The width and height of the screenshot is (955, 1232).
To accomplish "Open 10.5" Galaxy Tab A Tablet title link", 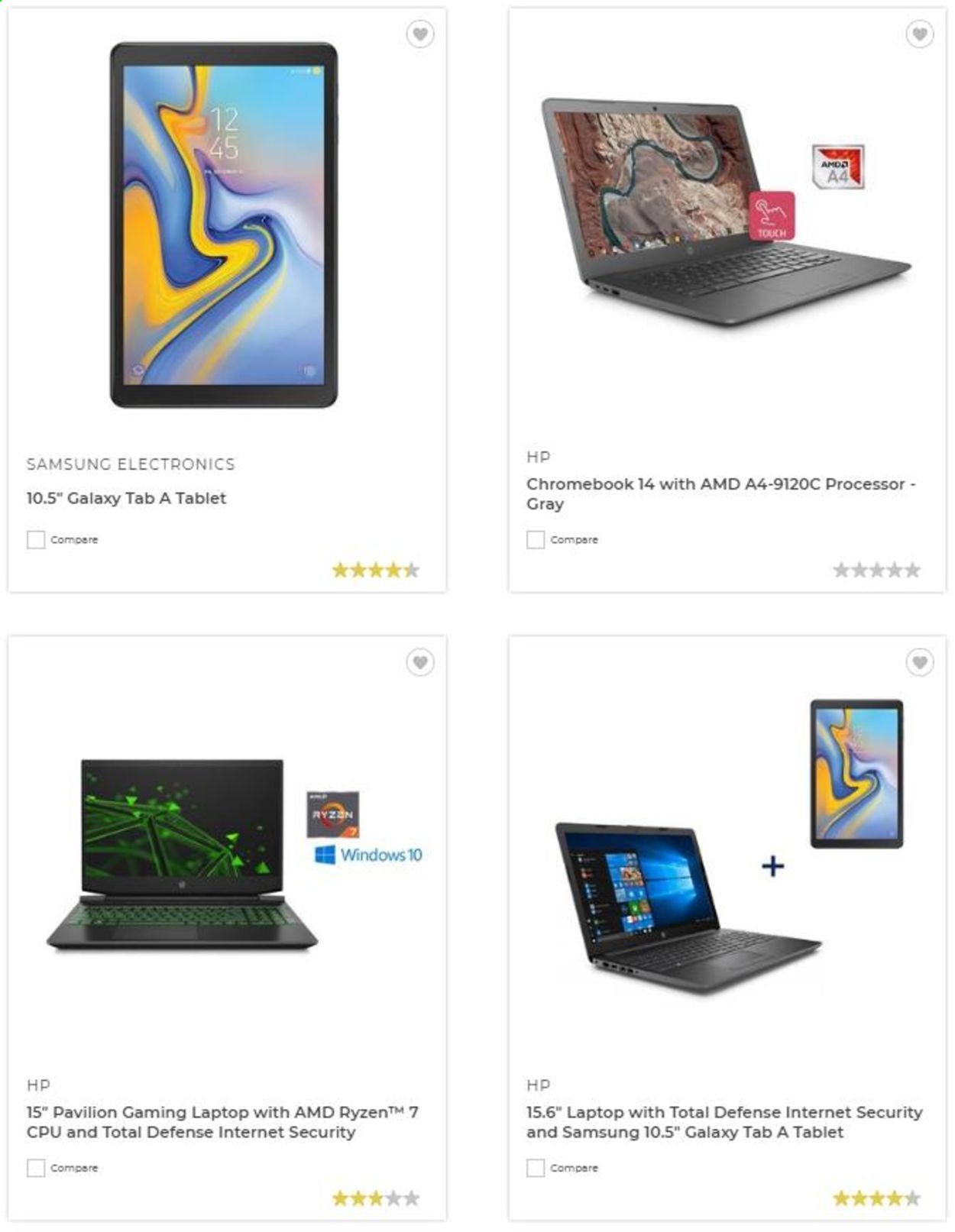I will 126,498.
